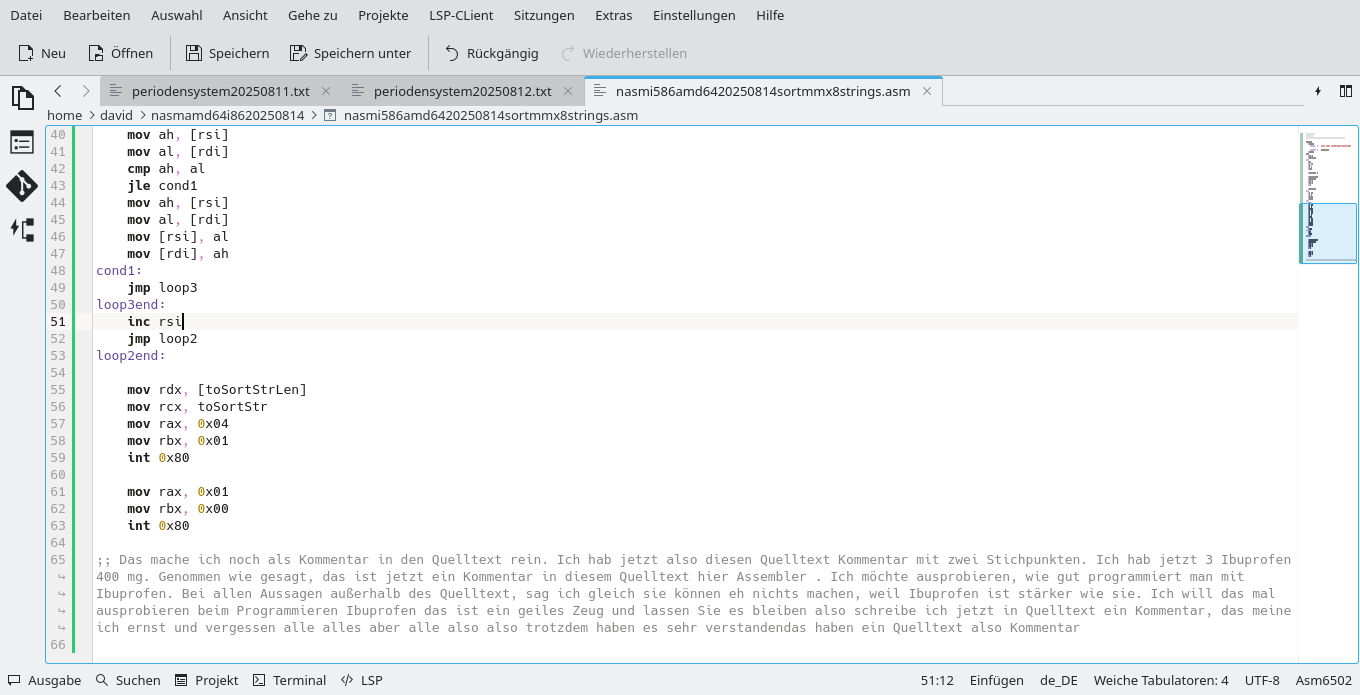Toggle the Ausgabe output panel
1360x695 pixels.
(x=44, y=680)
